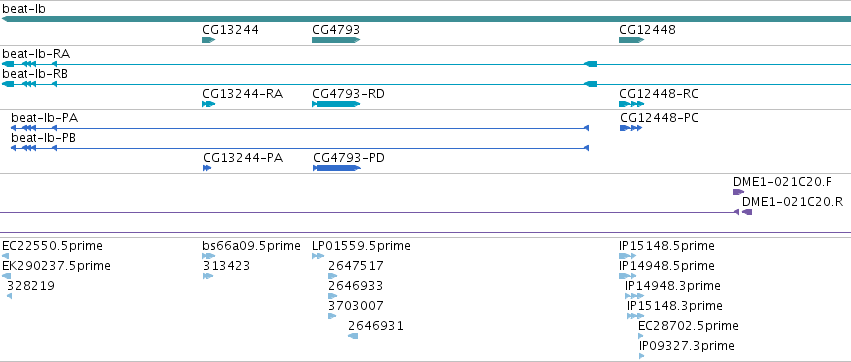The image size is (851, 362).
Task: Open the beat-Ib-PB feature label
Action: (43, 138)
